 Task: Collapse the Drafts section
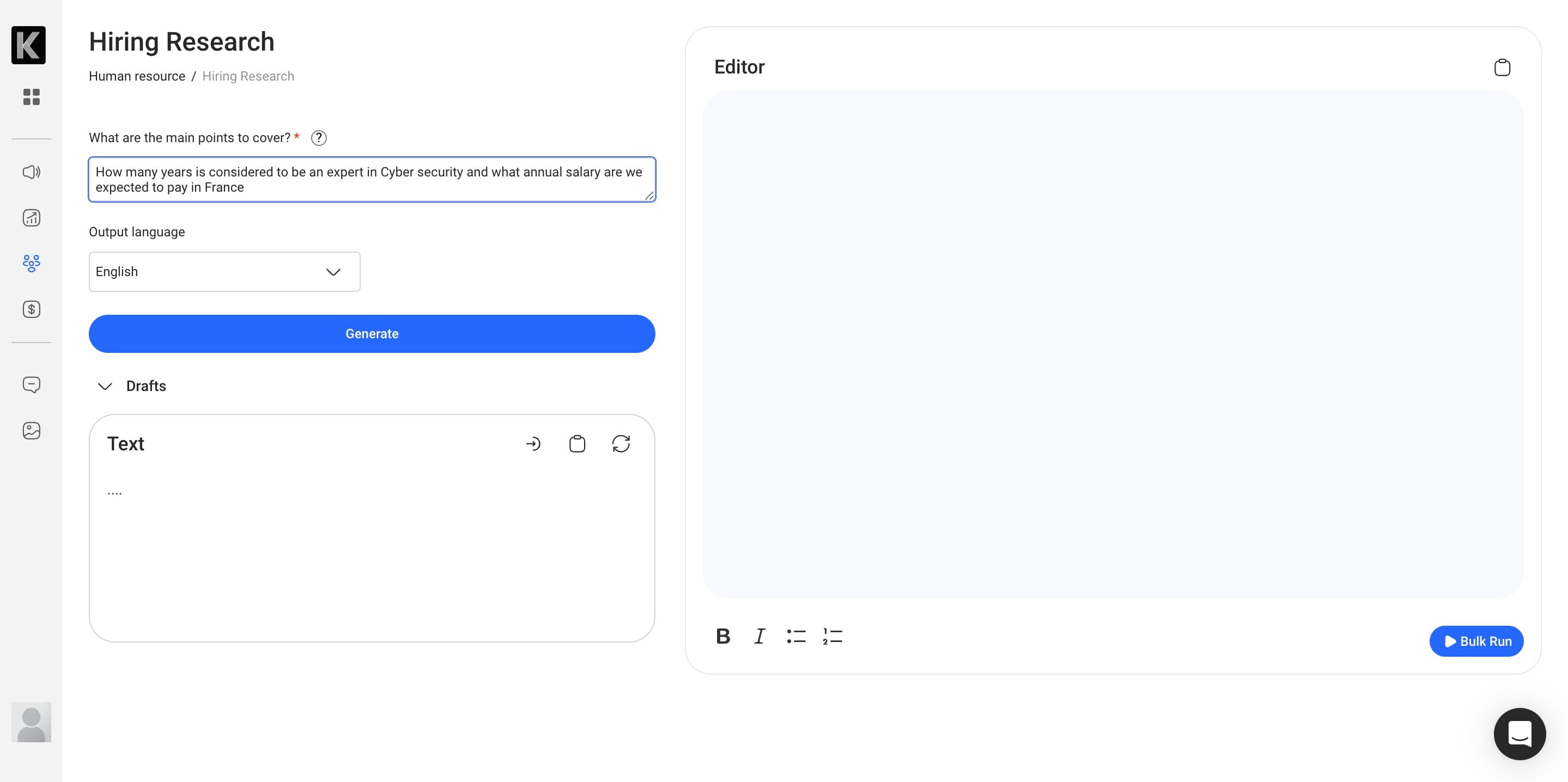click(105, 387)
